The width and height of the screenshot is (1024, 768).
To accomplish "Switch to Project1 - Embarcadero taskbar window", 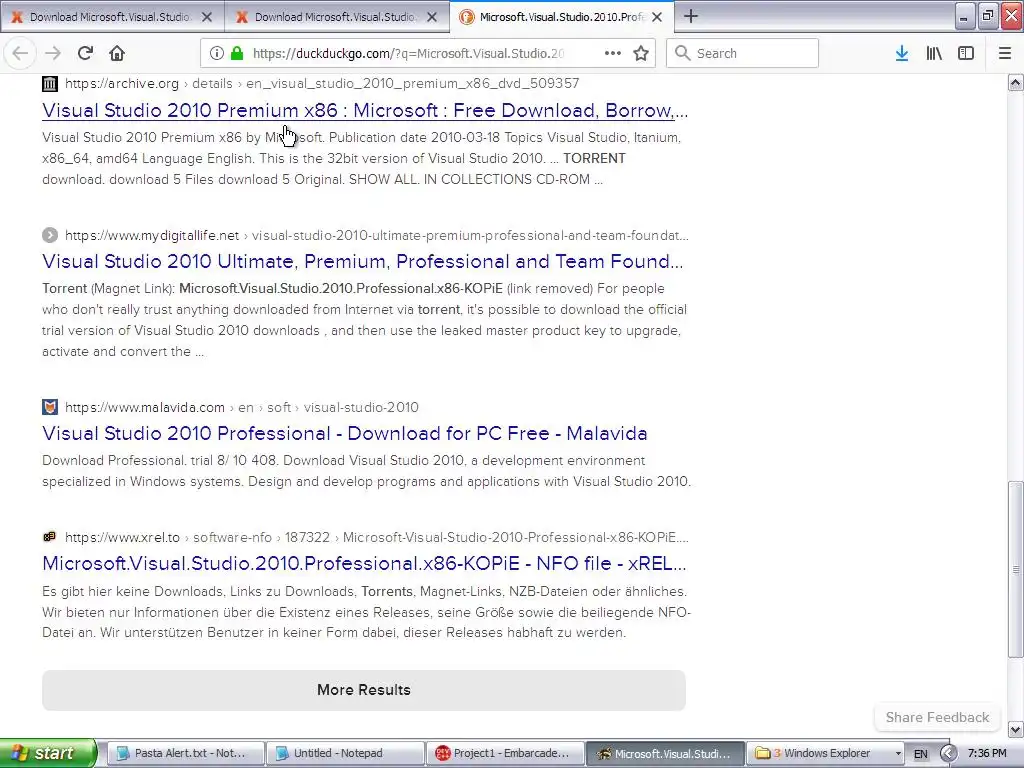I will coord(505,753).
